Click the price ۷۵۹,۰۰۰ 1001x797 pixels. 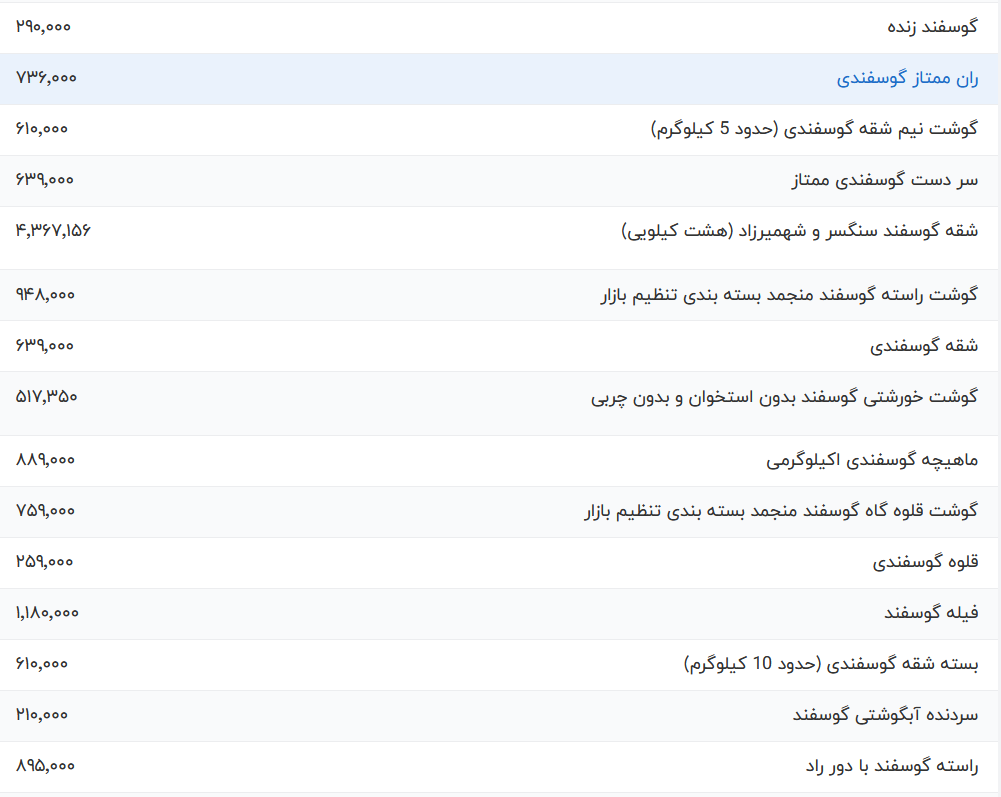coord(45,511)
